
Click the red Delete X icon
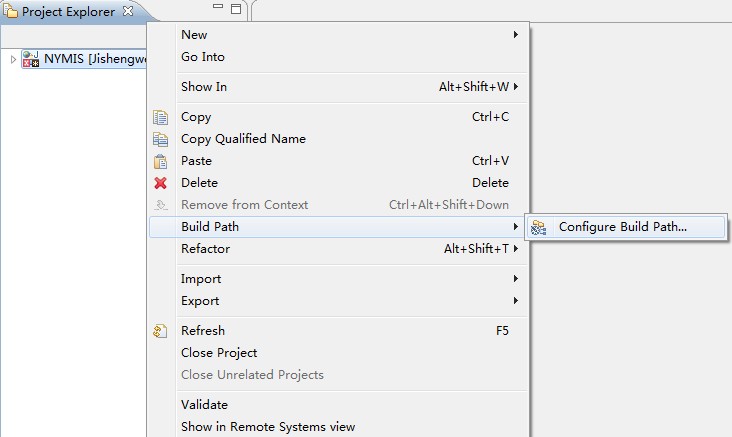pos(160,183)
